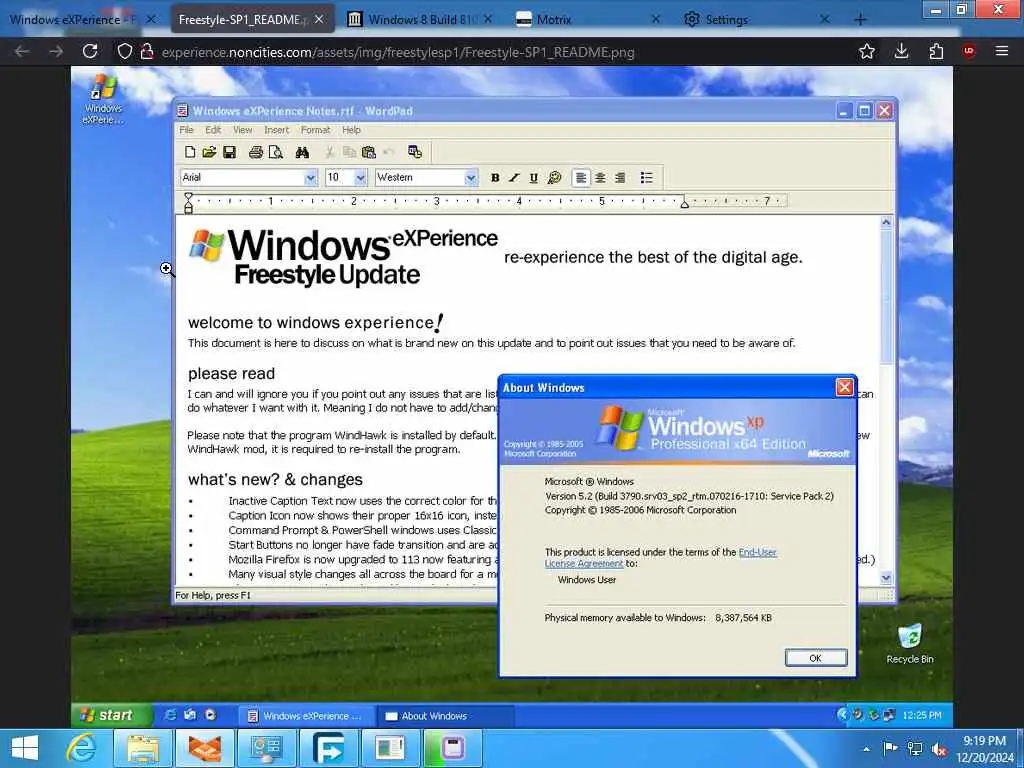The width and height of the screenshot is (1024, 768).
Task: Click the WordPad scrollbar up arrow
Action: click(886, 223)
